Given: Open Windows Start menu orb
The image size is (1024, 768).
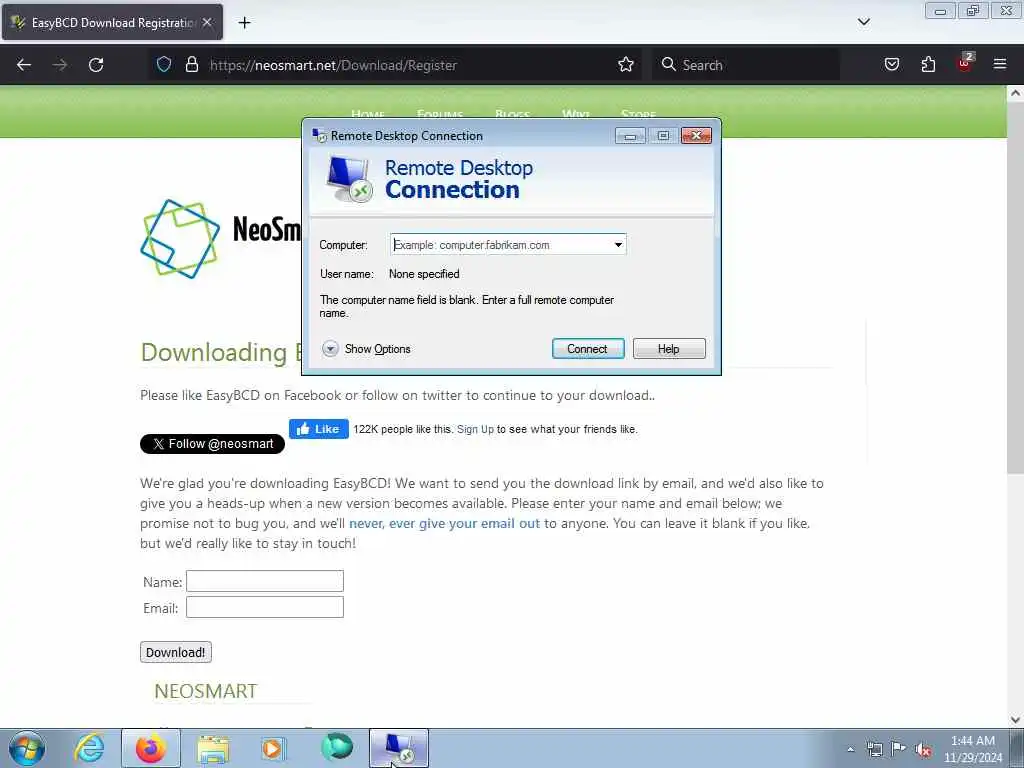Looking at the screenshot, I should point(27,748).
